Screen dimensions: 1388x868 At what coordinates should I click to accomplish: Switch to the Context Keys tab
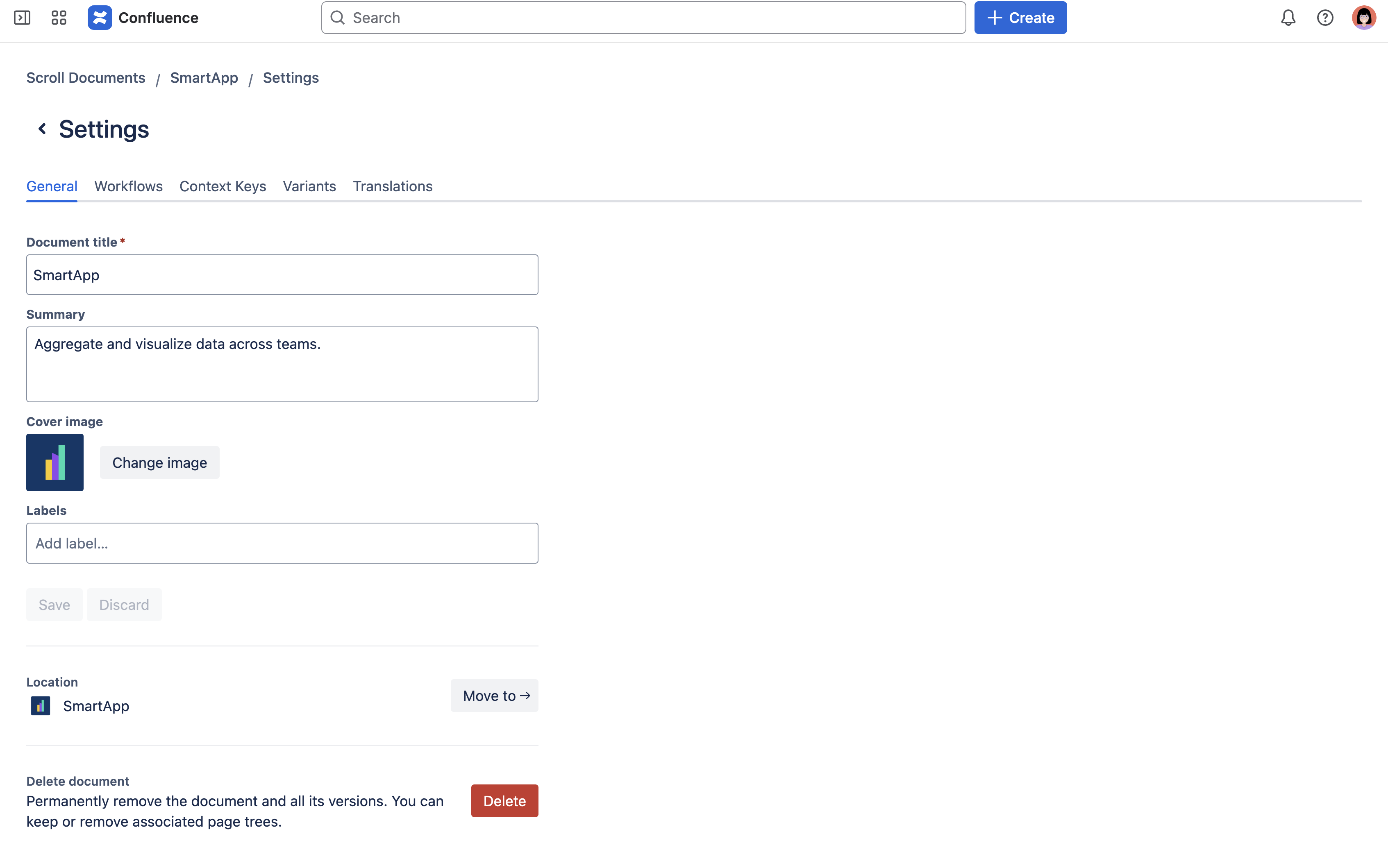coord(223,186)
